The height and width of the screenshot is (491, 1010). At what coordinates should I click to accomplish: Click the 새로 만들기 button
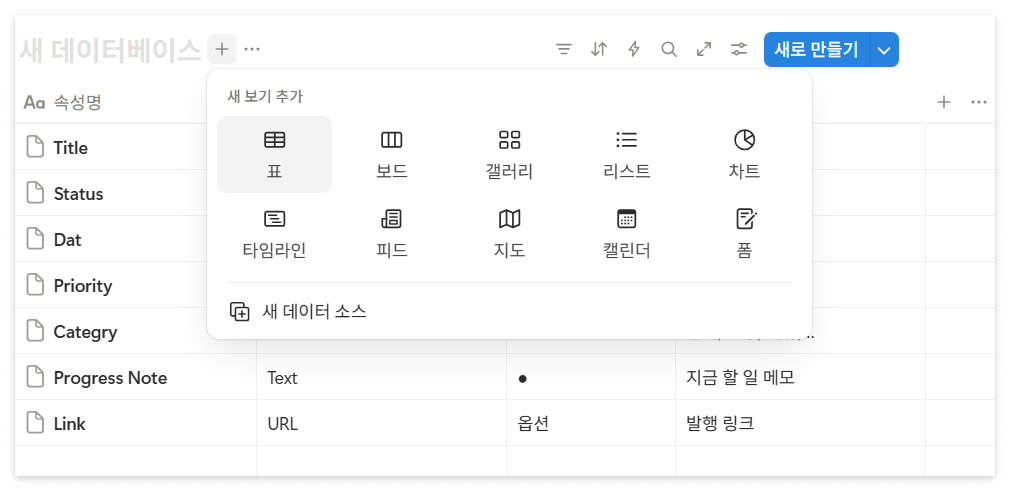(x=816, y=50)
